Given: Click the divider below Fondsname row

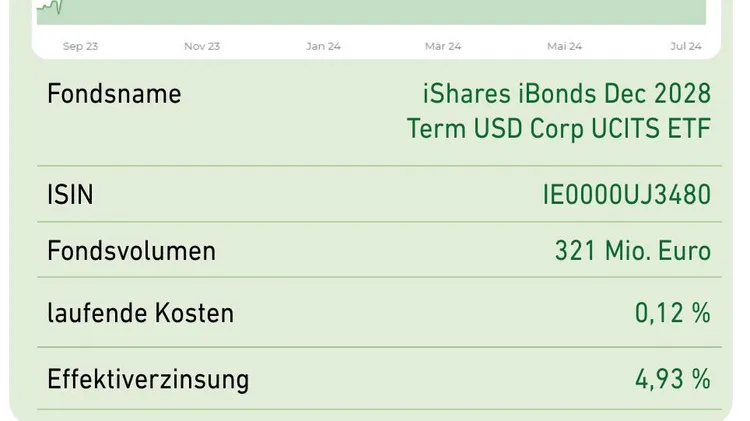Looking at the screenshot, I should (379, 166).
